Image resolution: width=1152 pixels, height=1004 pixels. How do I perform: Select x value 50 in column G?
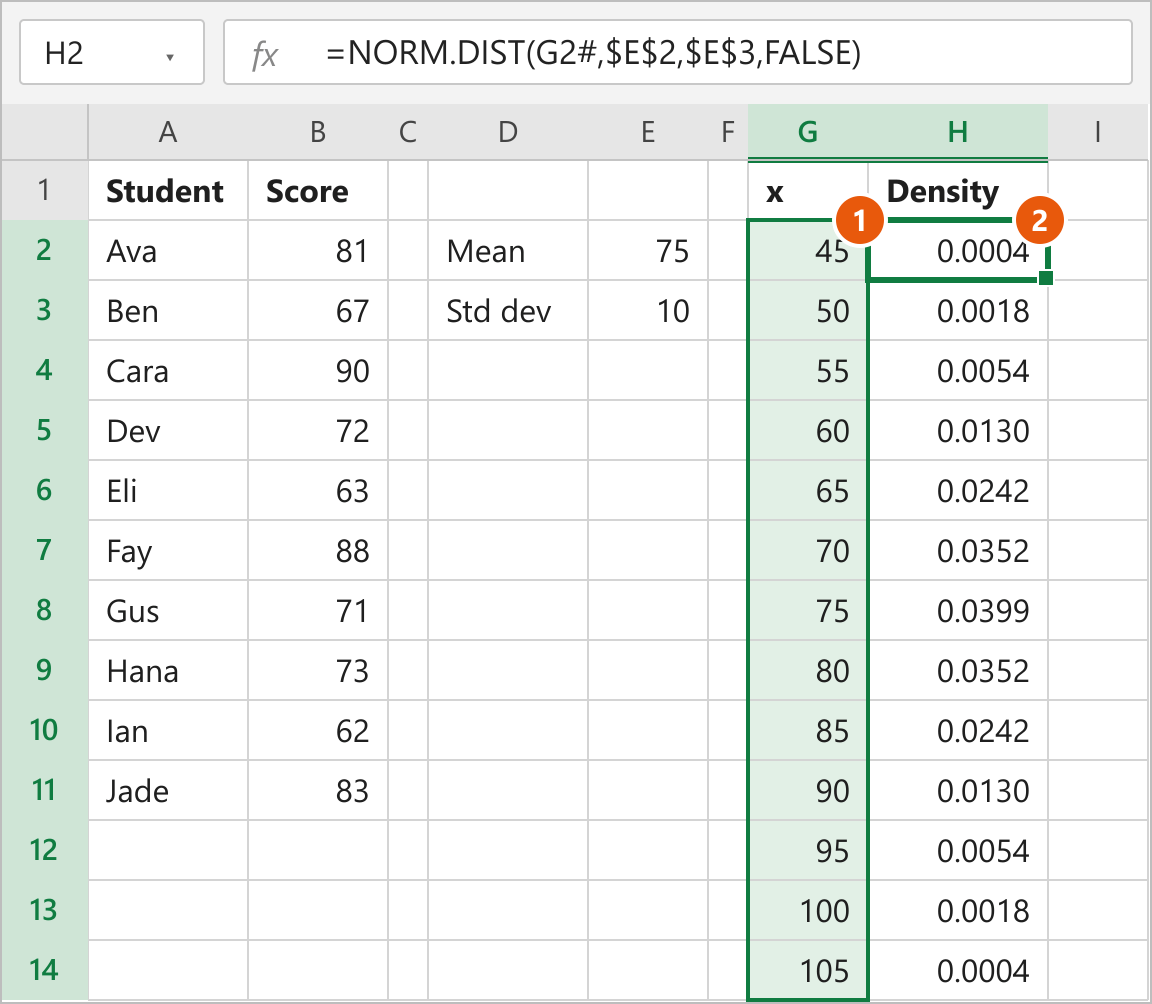coord(808,311)
